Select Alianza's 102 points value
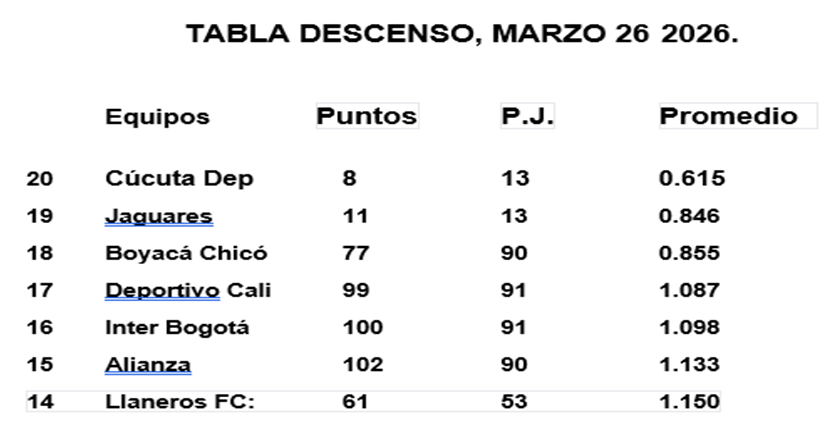The width and height of the screenshot is (833, 438). pyautogui.click(x=361, y=365)
